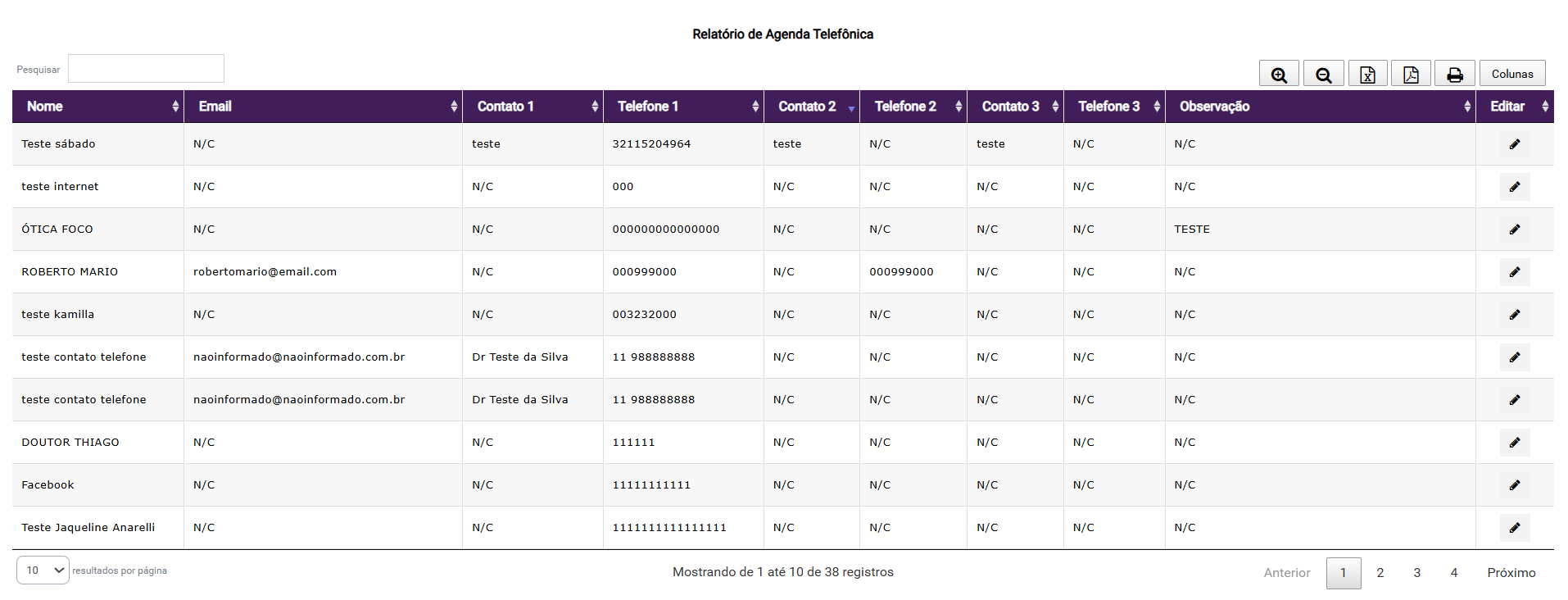Click the Anterior pagination link
1568x600 pixels.
click(x=1287, y=573)
